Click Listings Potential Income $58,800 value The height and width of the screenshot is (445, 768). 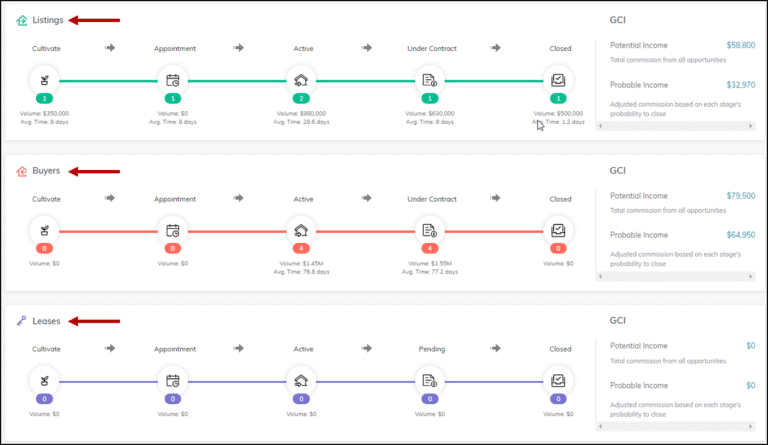coord(741,45)
